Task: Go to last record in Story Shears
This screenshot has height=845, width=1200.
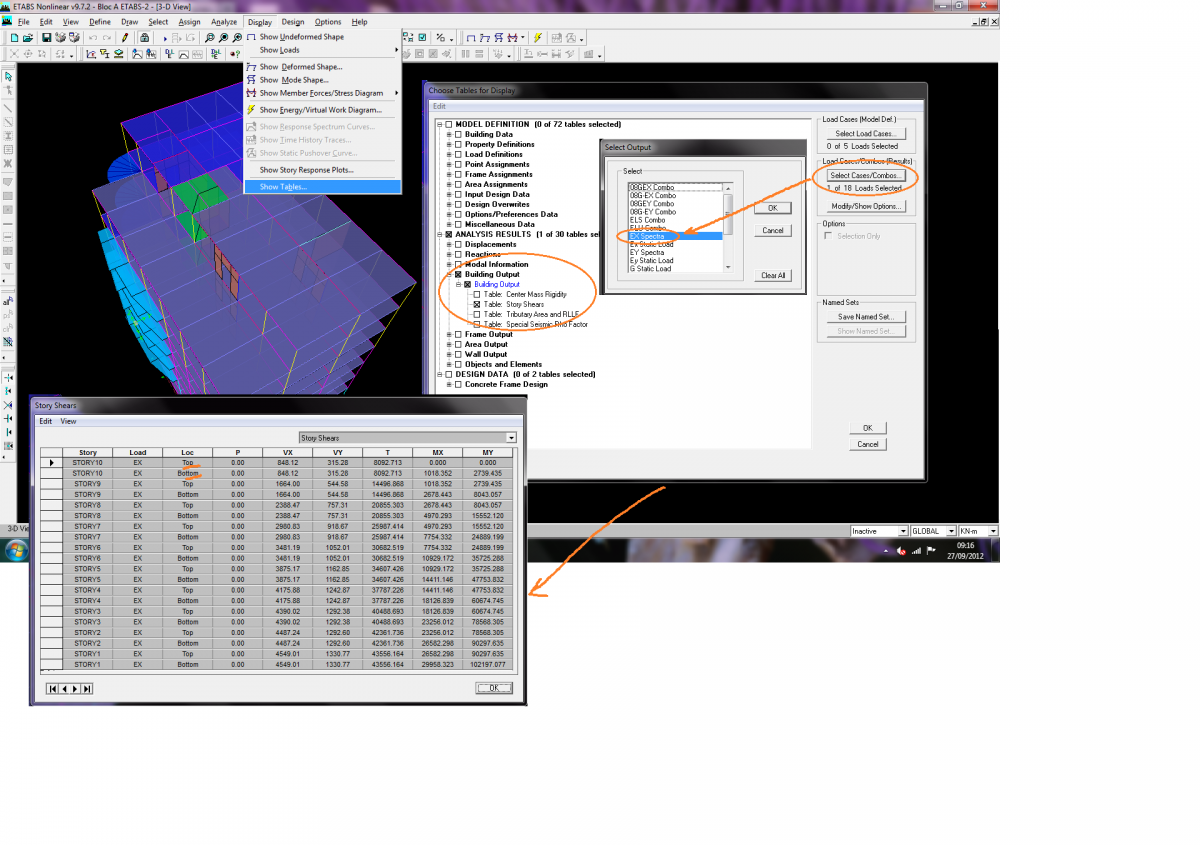Action: pyautogui.click(x=87, y=688)
